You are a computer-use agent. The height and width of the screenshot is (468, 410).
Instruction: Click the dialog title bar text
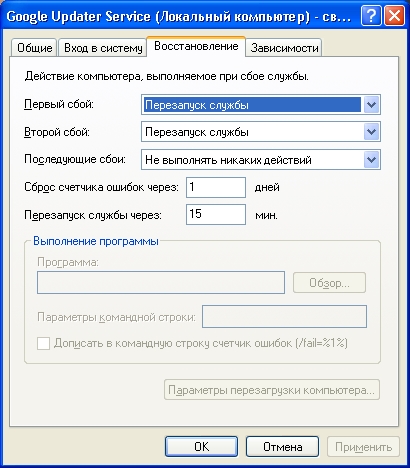179,16
